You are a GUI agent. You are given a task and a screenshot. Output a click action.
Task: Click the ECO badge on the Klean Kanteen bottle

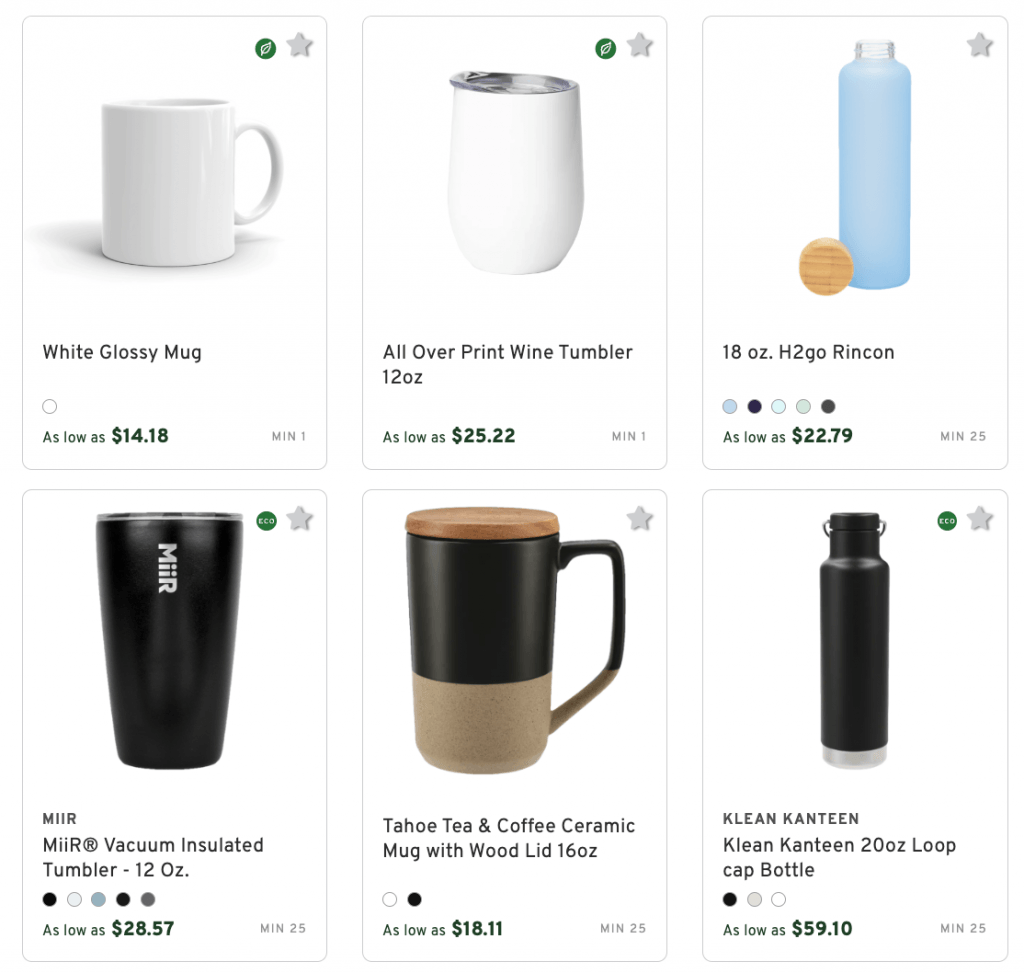(946, 521)
